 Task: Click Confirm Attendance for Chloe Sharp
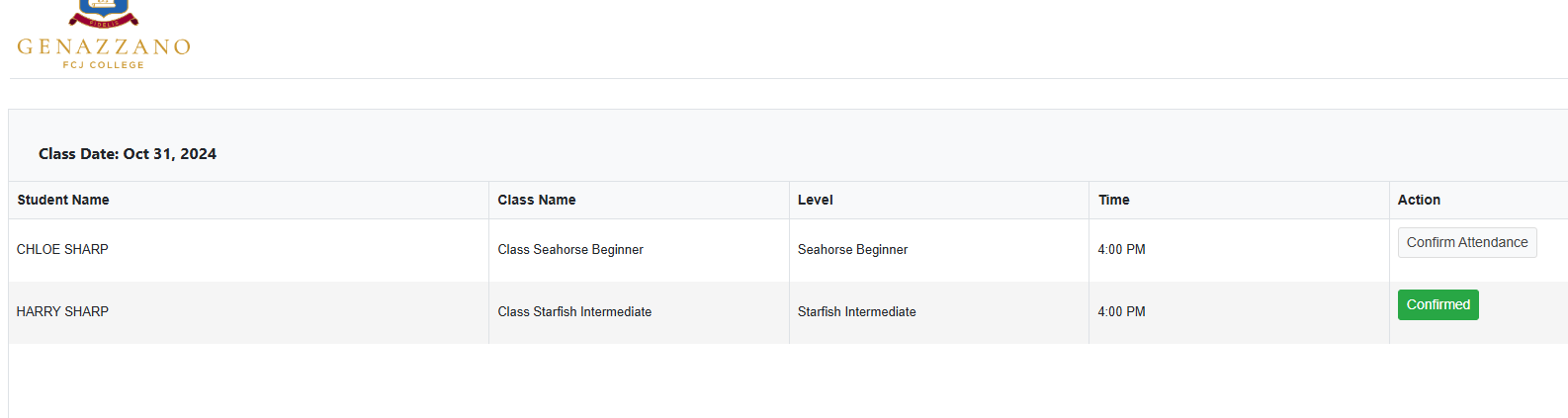1467,242
